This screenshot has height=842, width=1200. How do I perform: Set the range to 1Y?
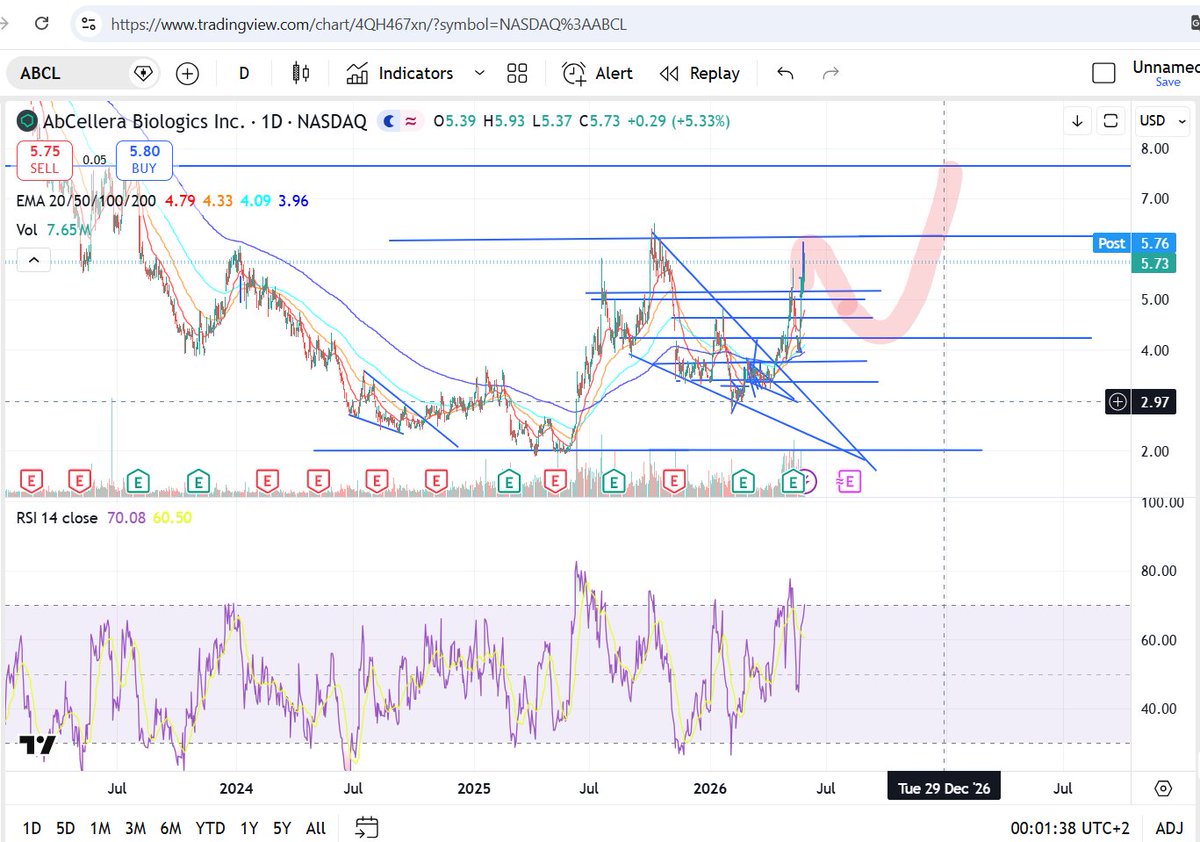pyautogui.click(x=251, y=828)
